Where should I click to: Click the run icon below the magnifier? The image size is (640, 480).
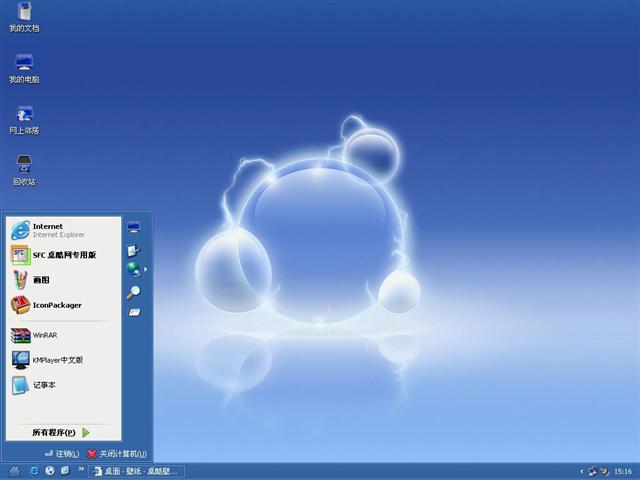pos(134,313)
